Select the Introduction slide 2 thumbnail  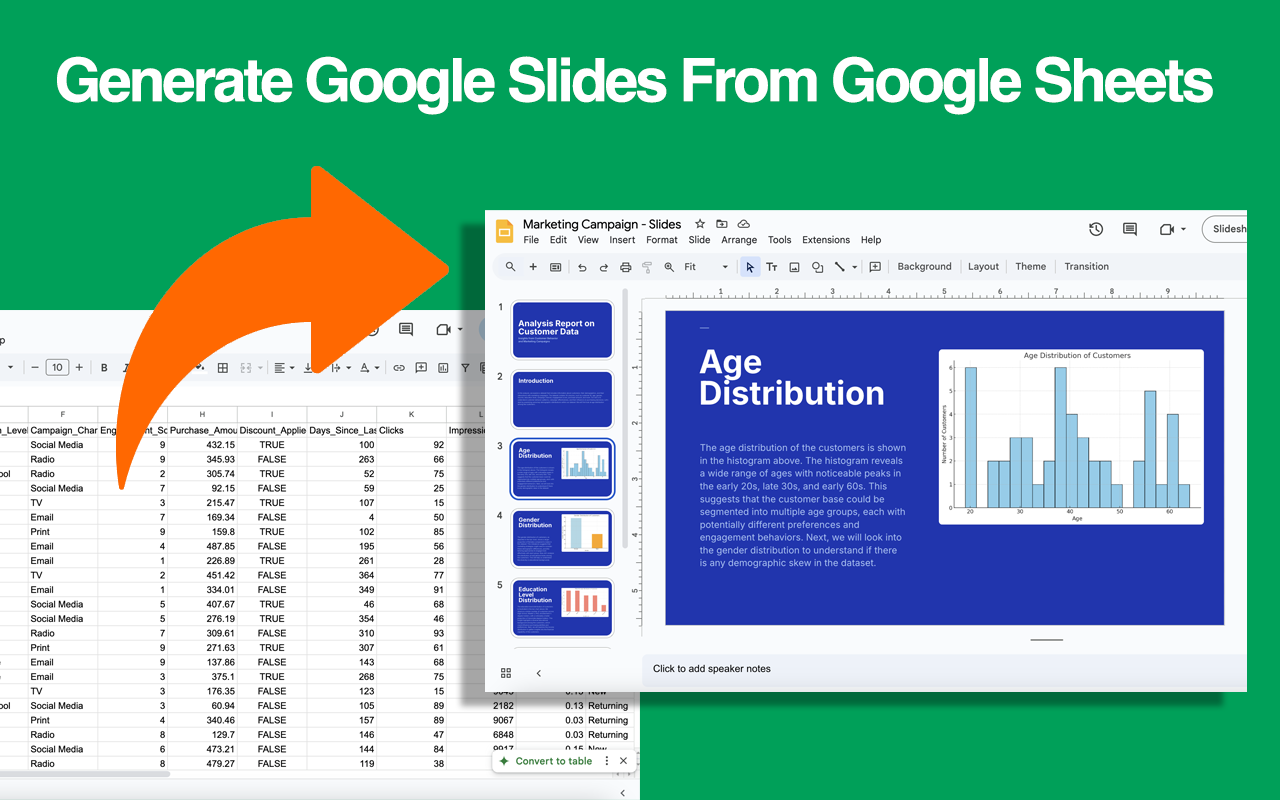click(562, 400)
